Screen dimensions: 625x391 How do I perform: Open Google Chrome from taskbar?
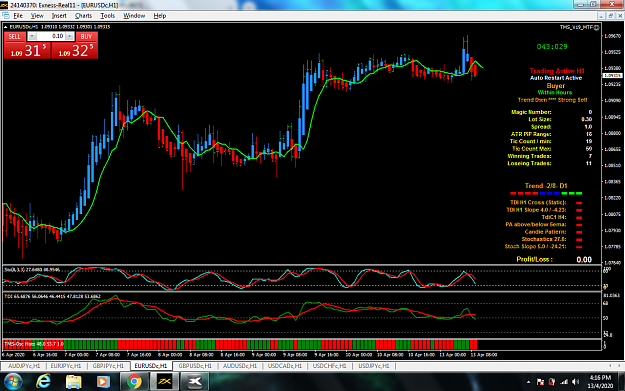click(134, 382)
